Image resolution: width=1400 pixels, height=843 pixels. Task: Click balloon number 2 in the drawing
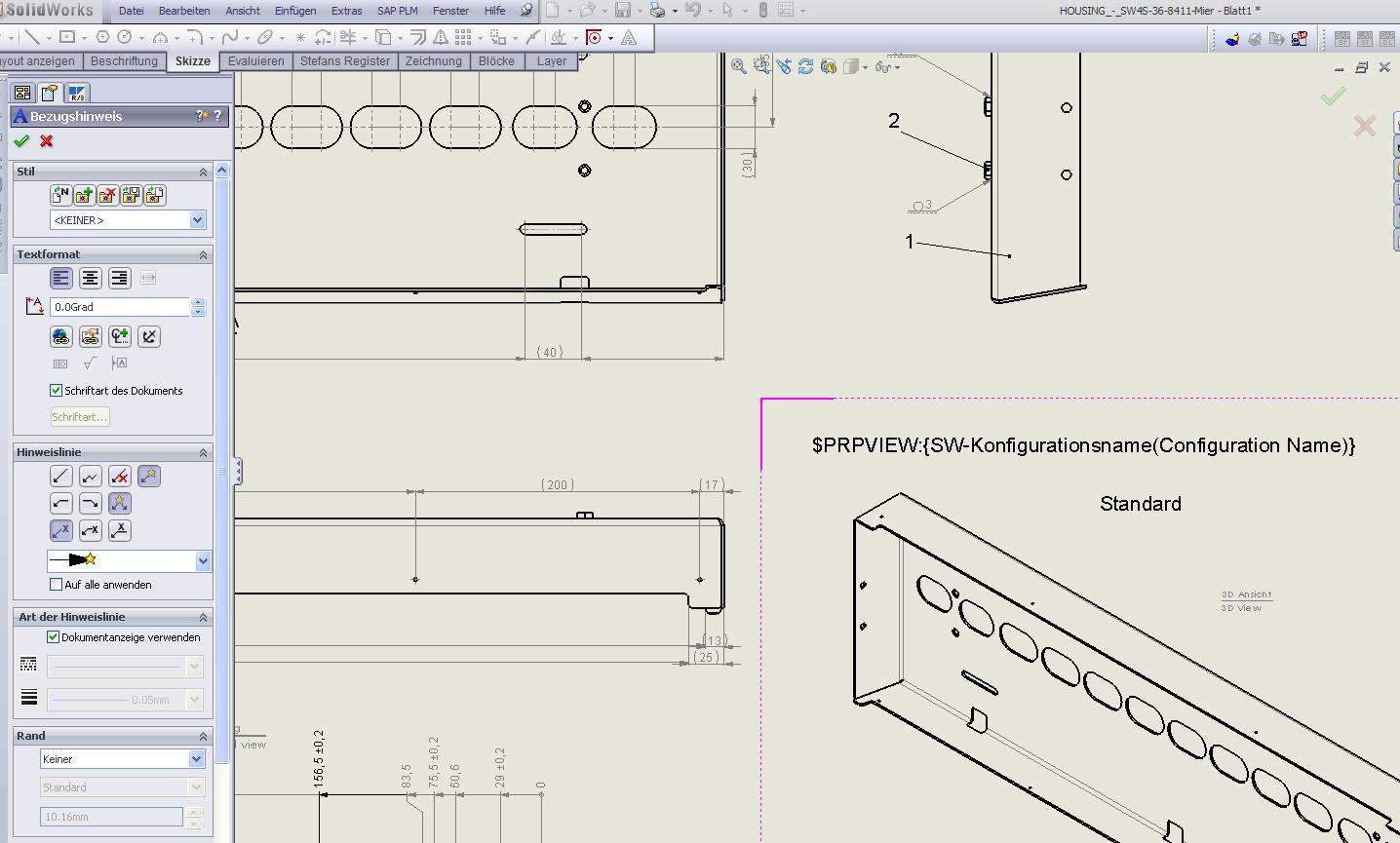pyautogui.click(x=894, y=121)
